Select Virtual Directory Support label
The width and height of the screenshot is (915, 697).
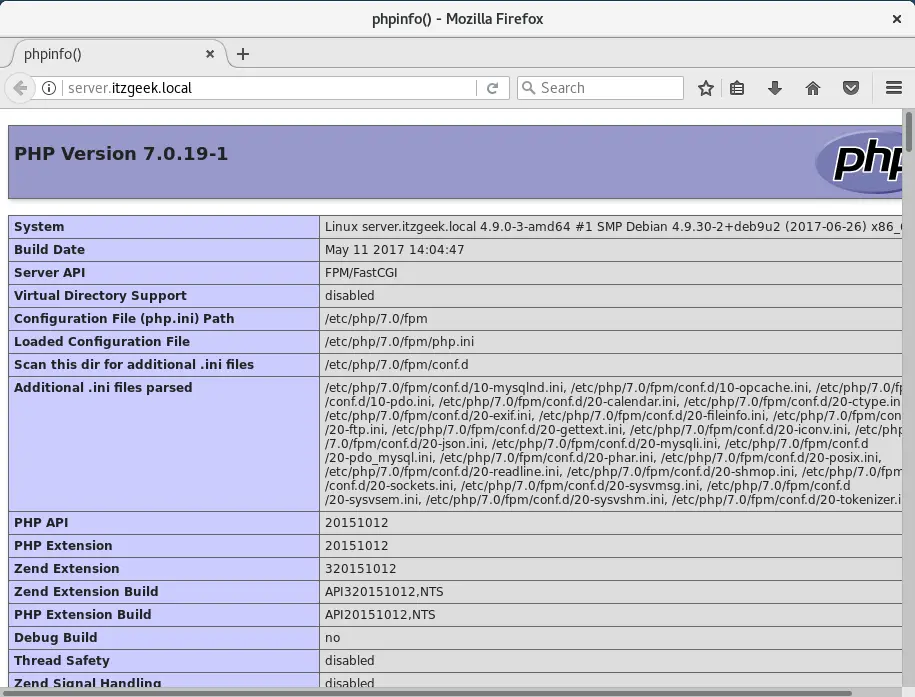[100, 296]
